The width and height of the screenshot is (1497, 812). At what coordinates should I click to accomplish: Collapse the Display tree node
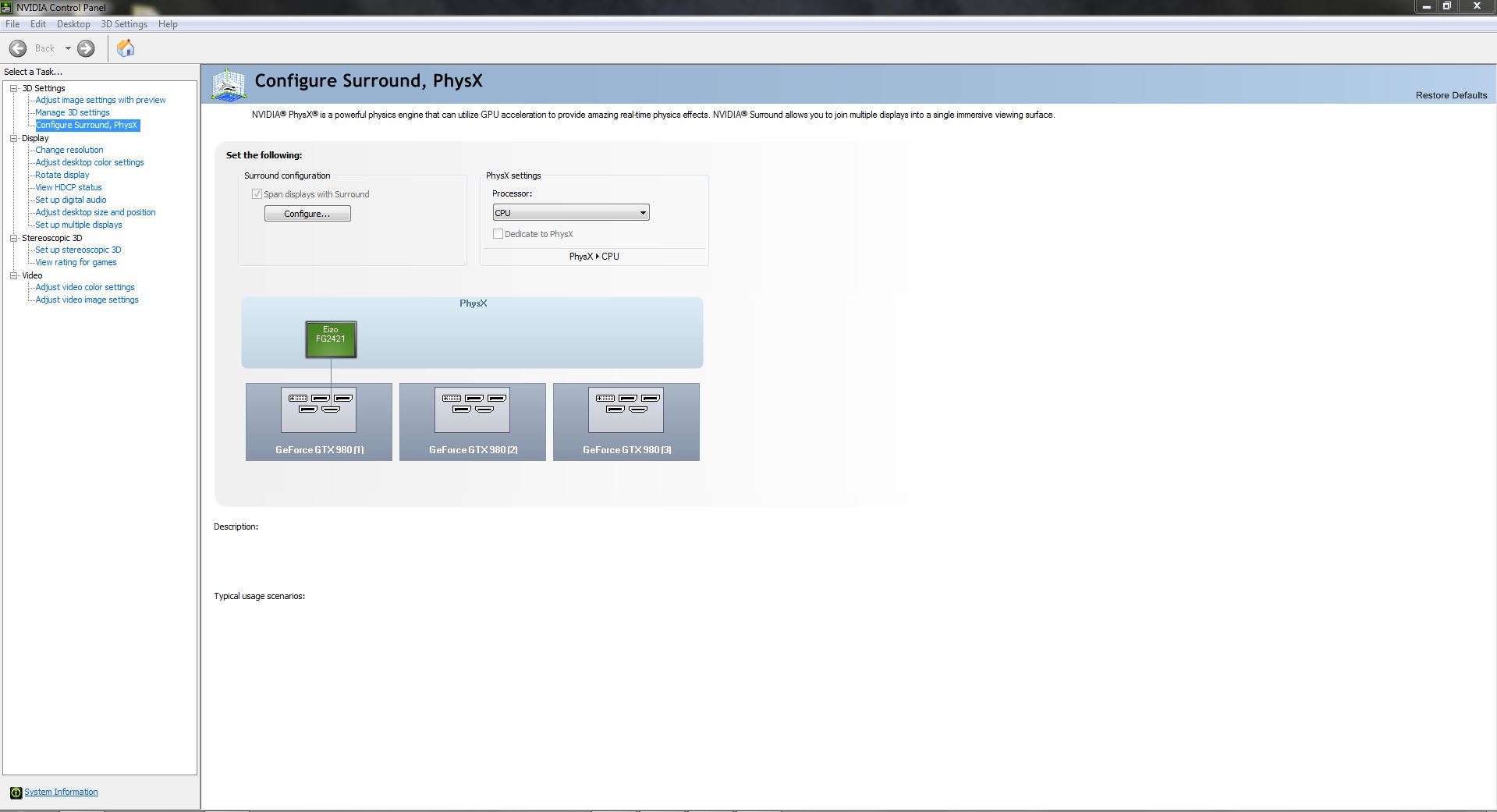pos(13,138)
